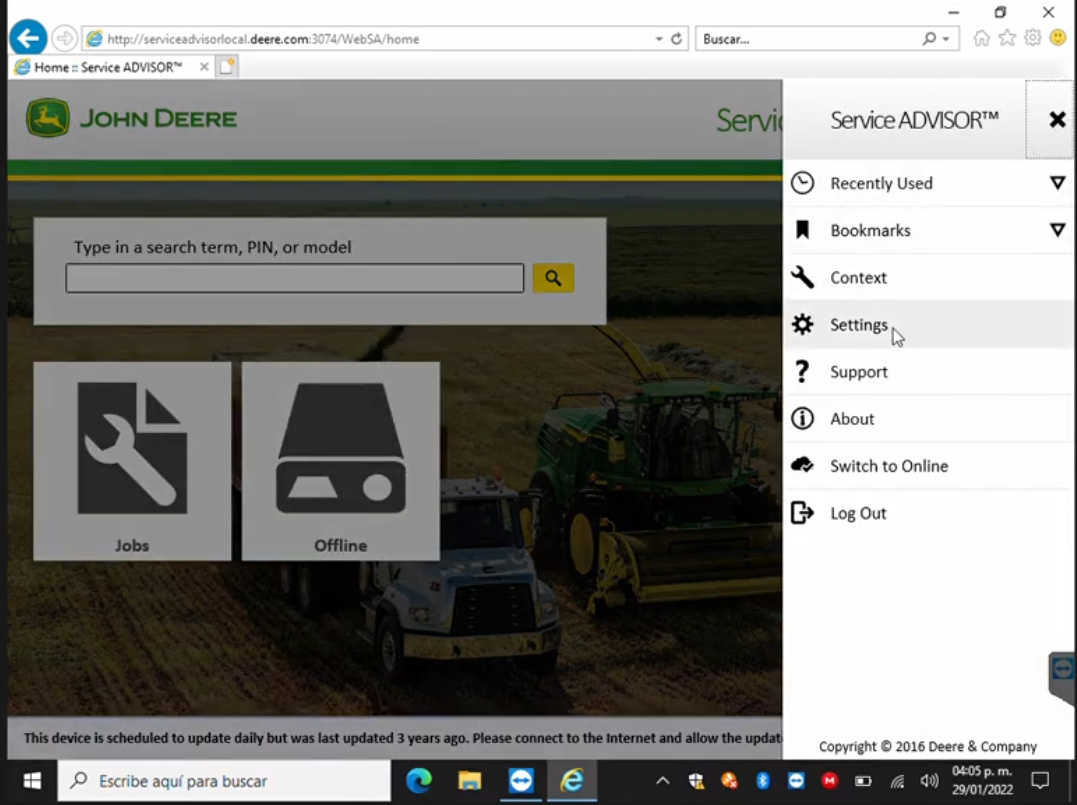Click the About info icon
This screenshot has height=805, width=1077.
click(803, 418)
